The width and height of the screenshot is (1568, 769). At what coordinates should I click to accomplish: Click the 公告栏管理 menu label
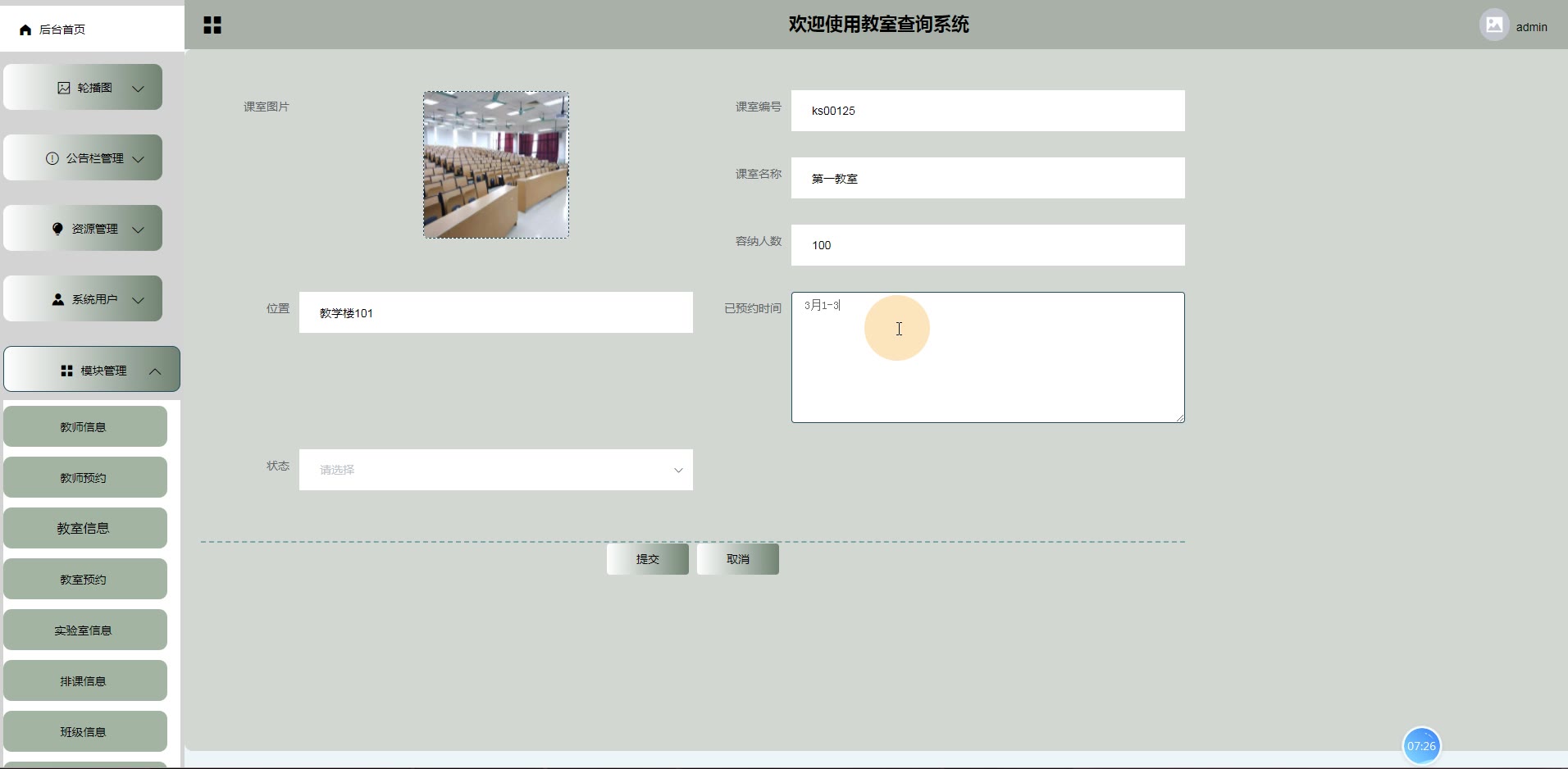click(x=95, y=158)
